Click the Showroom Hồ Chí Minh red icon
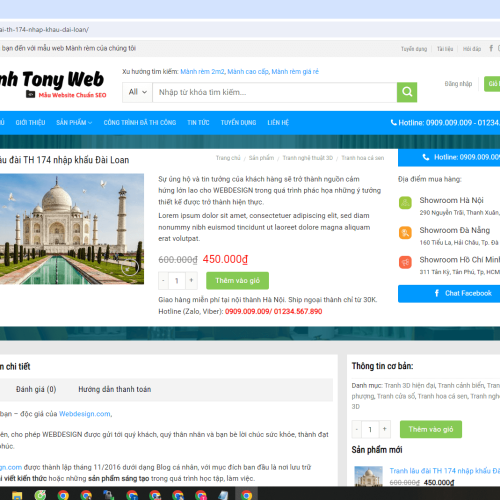 tap(405, 262)
